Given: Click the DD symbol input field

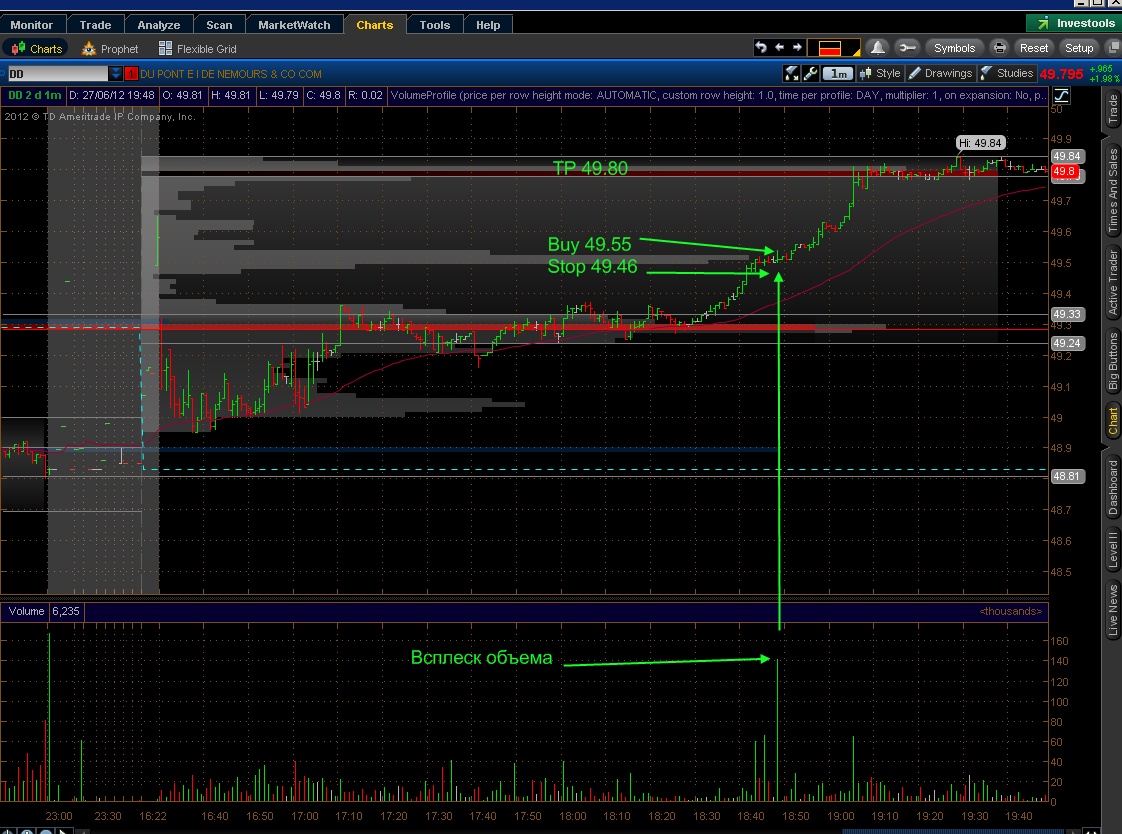Looking at the screenshot, I should pos(56,74).
